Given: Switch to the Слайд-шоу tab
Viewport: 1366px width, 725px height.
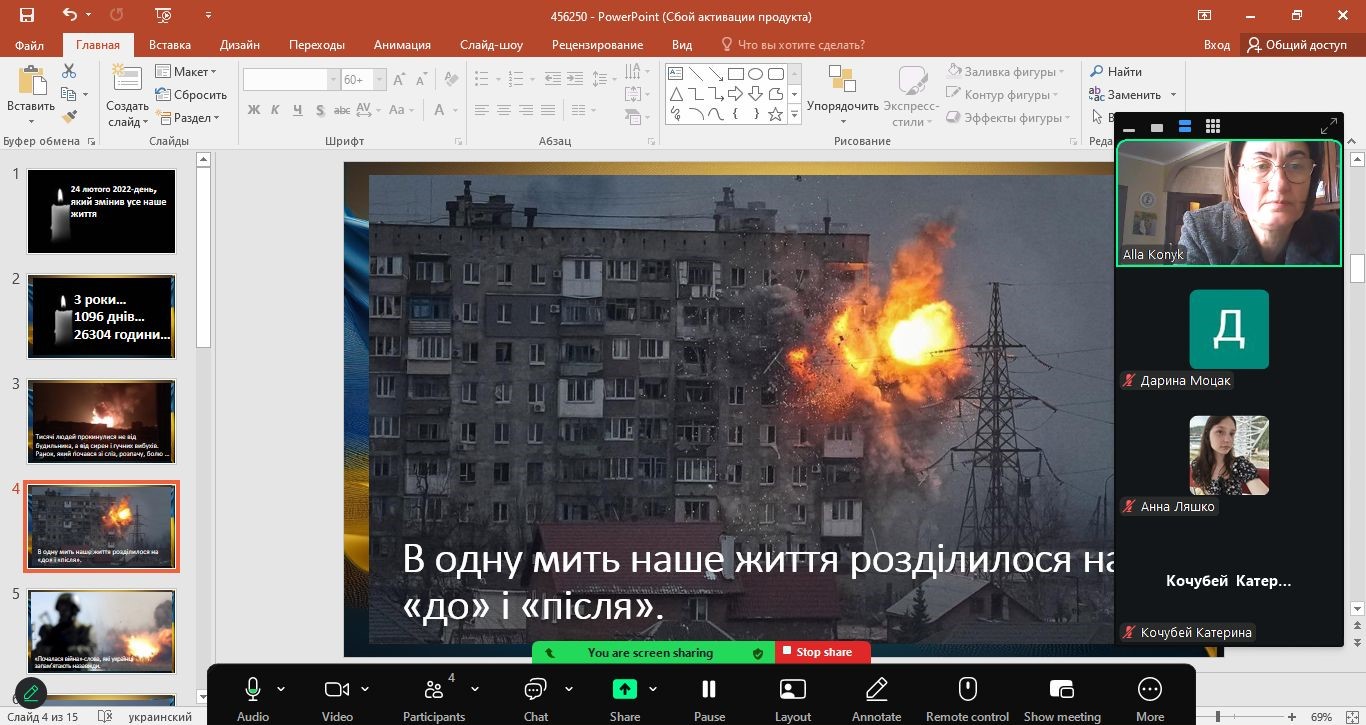Looking at the screenshot, I should (x=491, y=45).
